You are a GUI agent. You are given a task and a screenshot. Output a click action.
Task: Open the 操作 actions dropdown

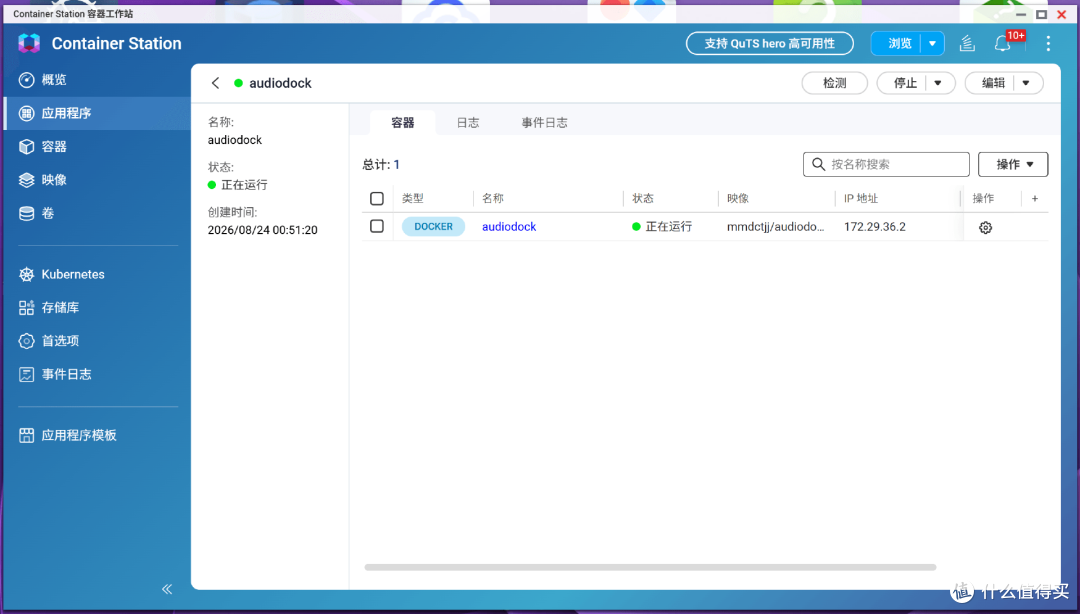pyautogui.click(x=1013, y=164)
